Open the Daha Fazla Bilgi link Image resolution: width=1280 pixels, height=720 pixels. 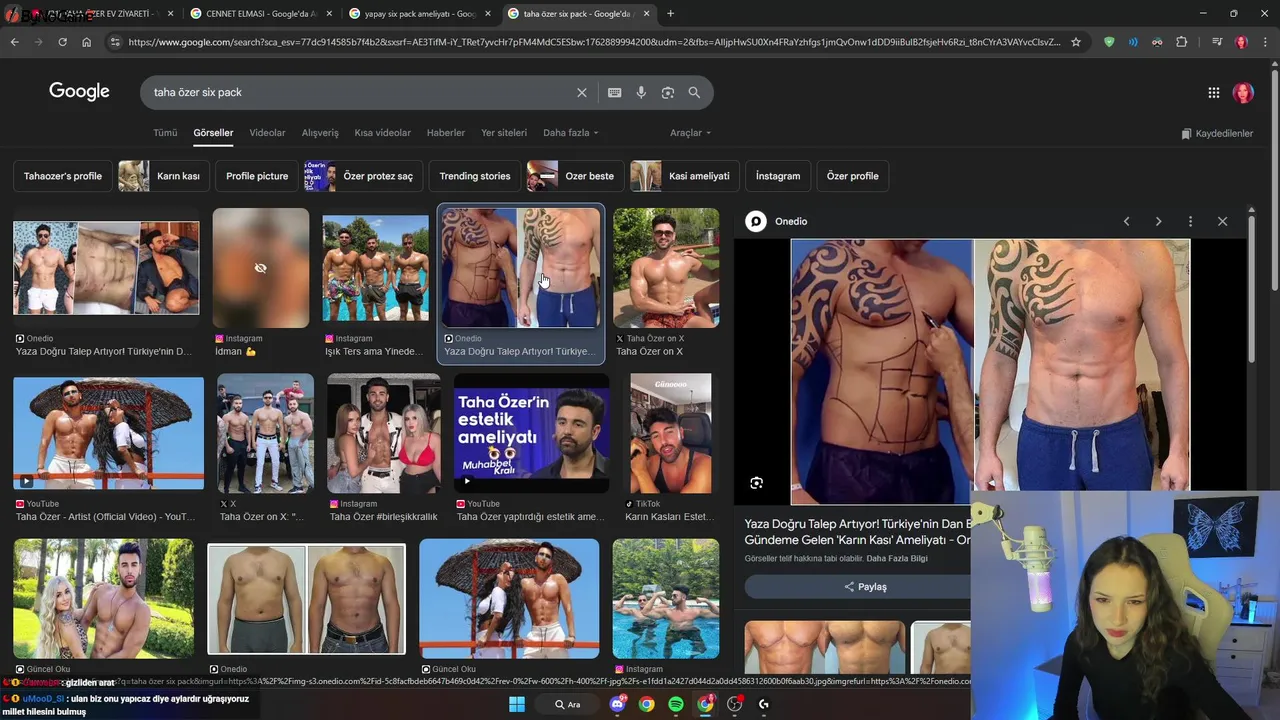(x=897, y=558)
